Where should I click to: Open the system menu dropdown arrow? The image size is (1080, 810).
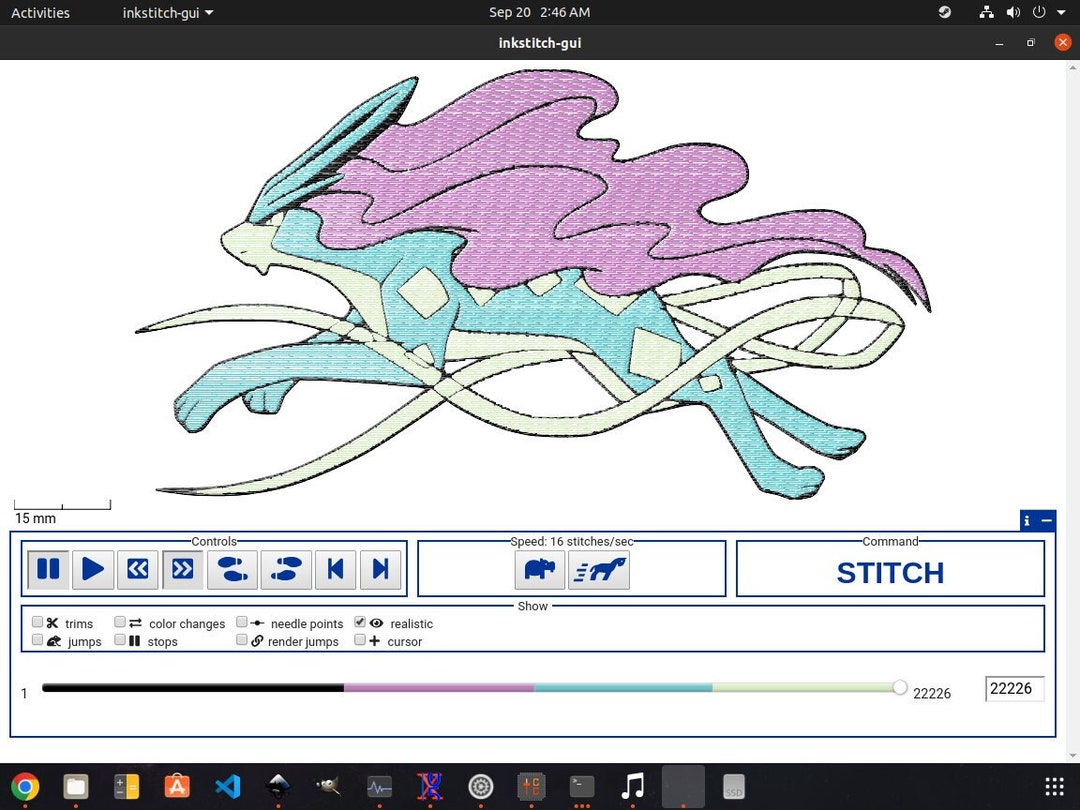tap(1061, 12)
